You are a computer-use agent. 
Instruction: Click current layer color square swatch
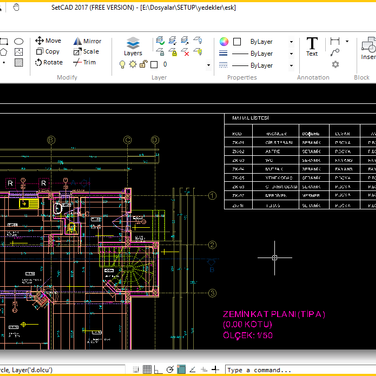154,65
